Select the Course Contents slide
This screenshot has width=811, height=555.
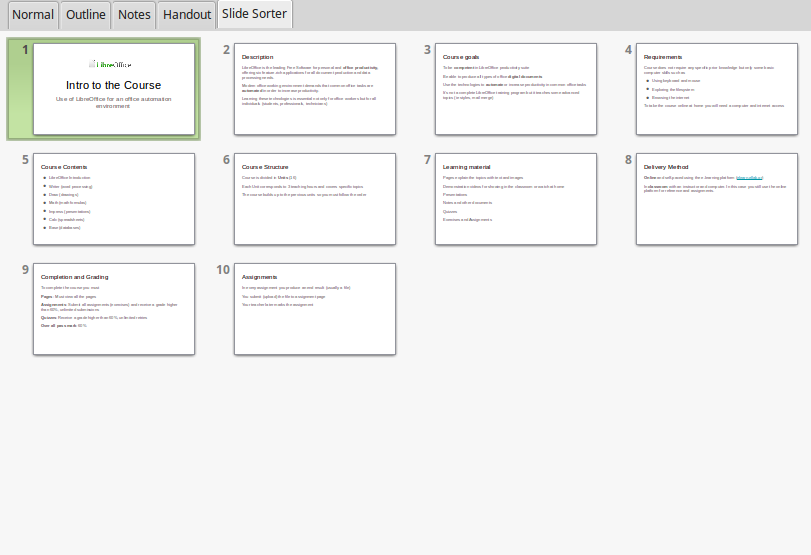click(114, 199)
